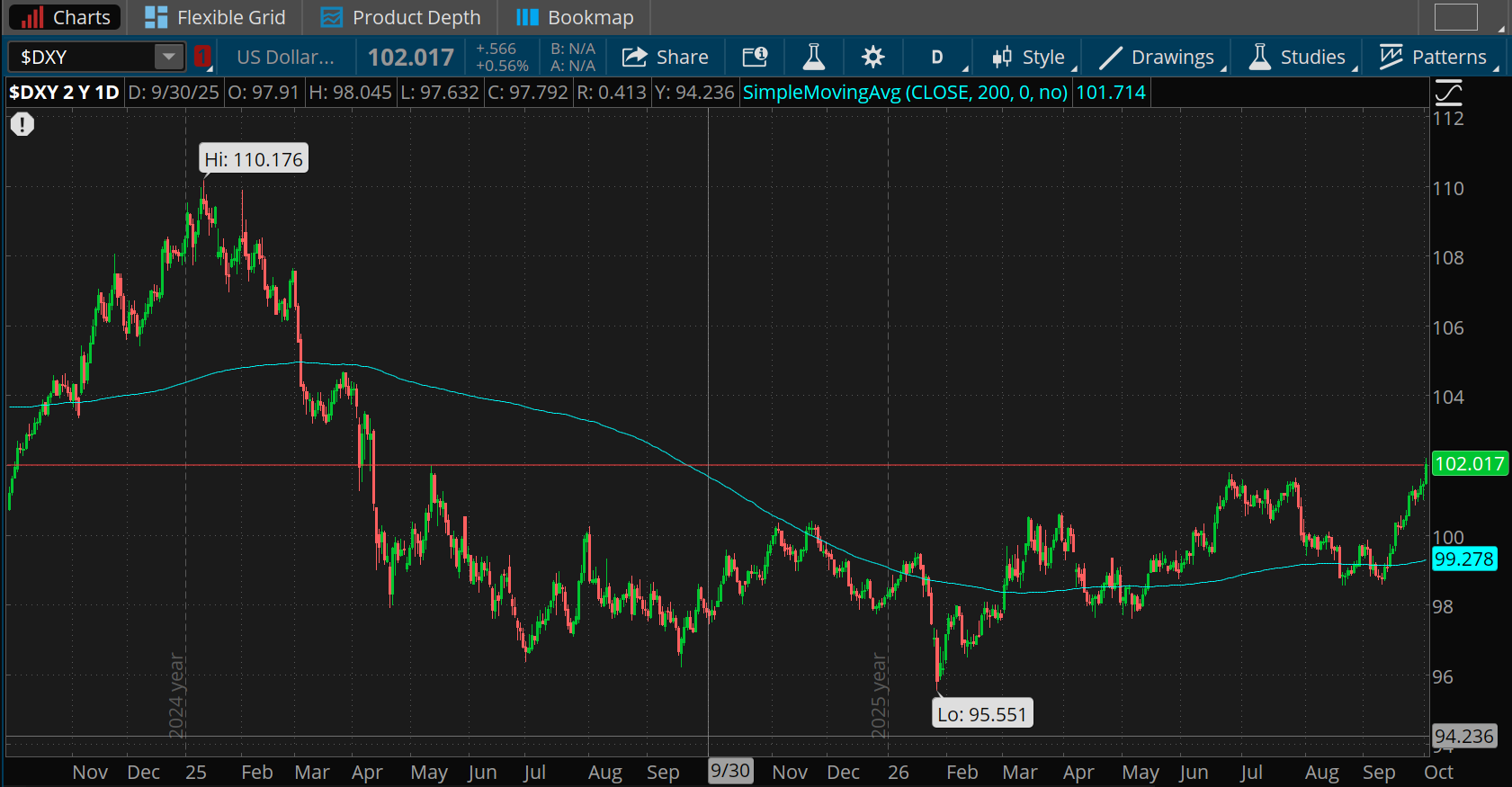Screen dimensions: 1512x787
Task: Click the Share button
Action: pos(666,58)
